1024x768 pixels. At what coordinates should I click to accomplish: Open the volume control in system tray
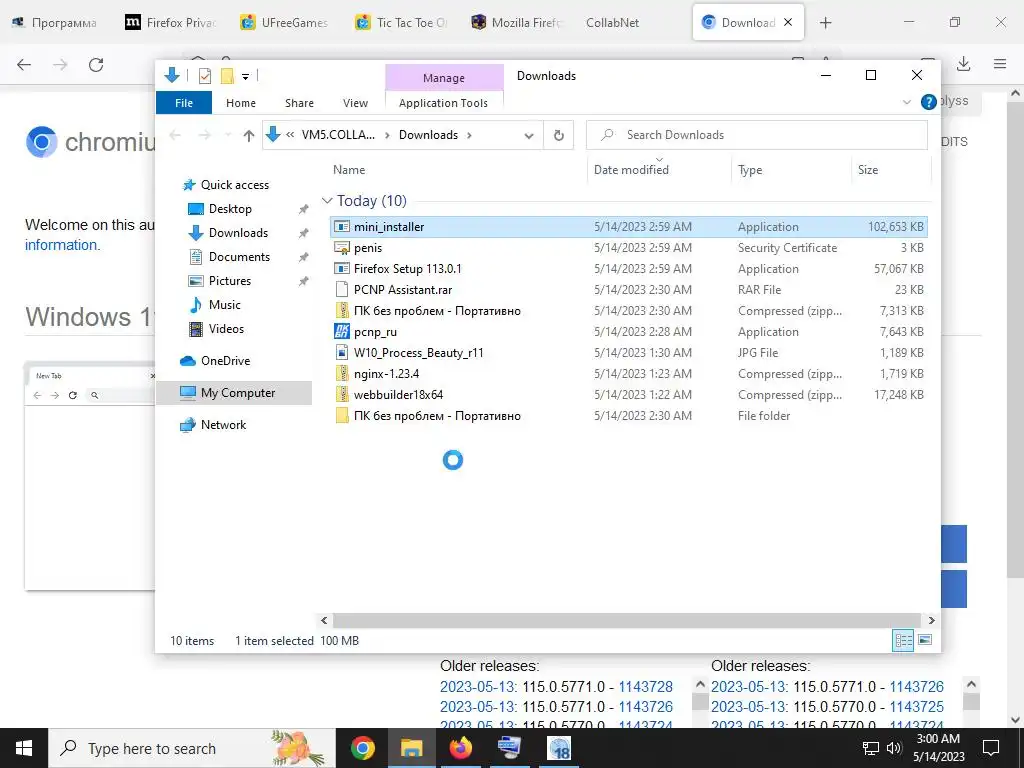point(893,748)
